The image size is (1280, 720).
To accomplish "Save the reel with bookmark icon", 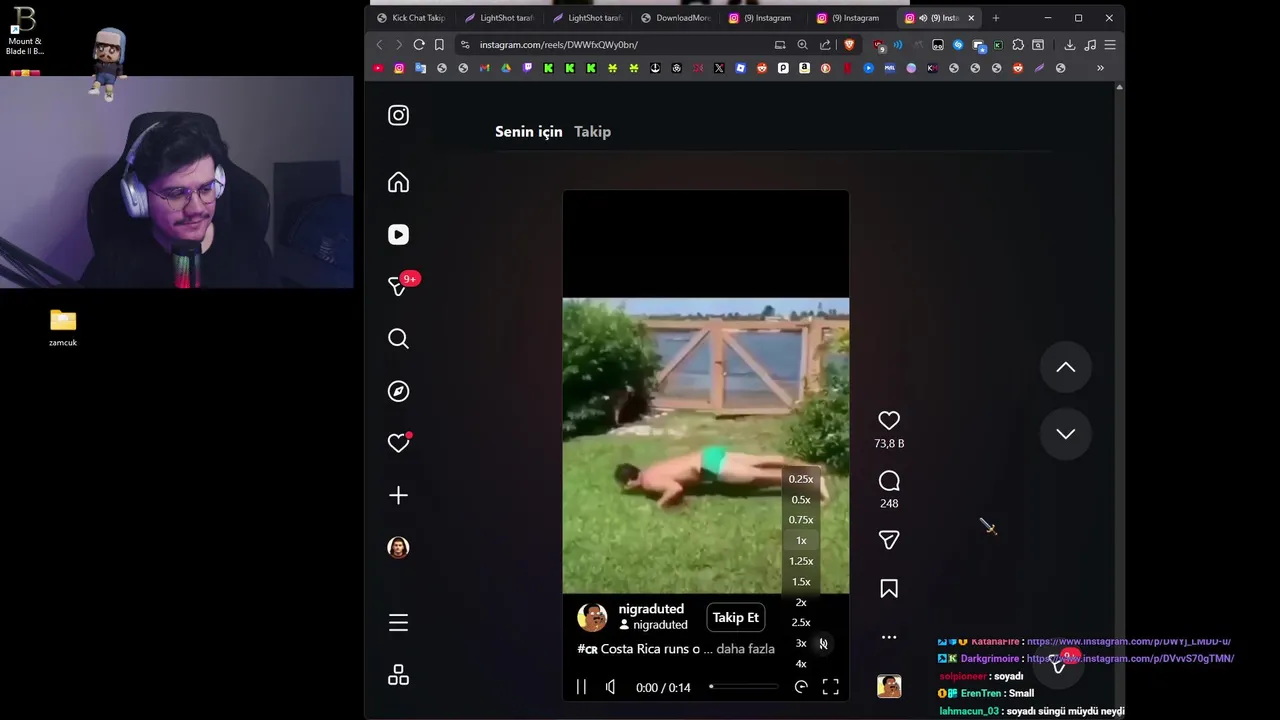I will (x=889, y=589).
